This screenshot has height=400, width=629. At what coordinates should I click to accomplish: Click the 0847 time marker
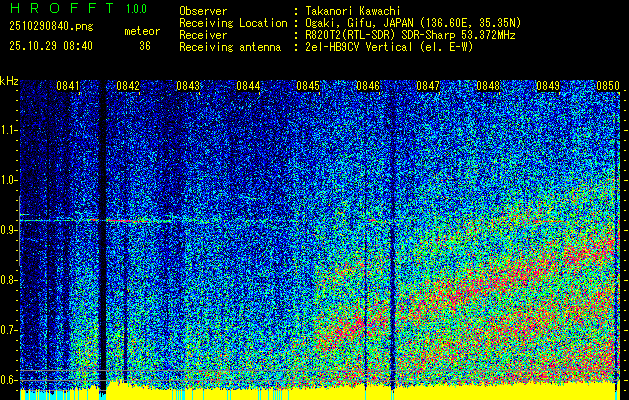coord(428,86)
